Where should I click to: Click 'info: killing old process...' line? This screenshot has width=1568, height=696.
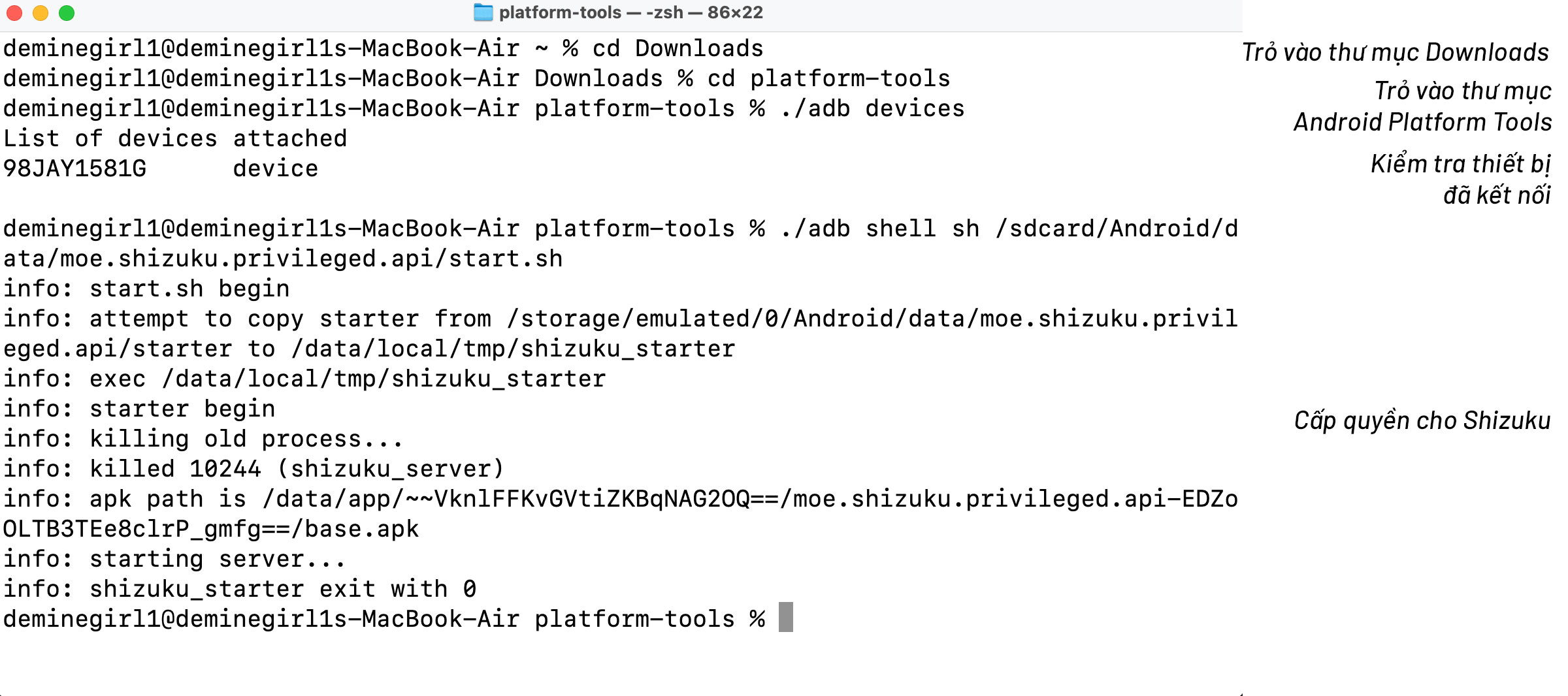pyautogui.click(x=203, y=439)
